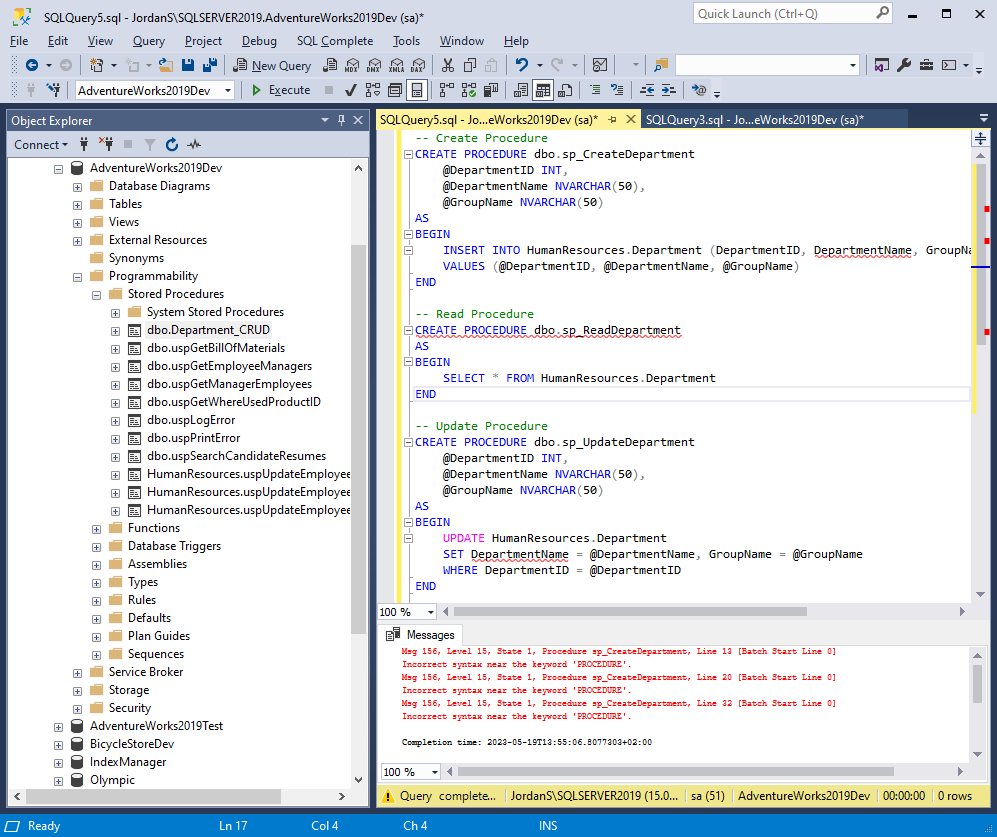Open the Connect dropdown in Object Explorer
997x837 pixels.
click(x=41, y=144)
